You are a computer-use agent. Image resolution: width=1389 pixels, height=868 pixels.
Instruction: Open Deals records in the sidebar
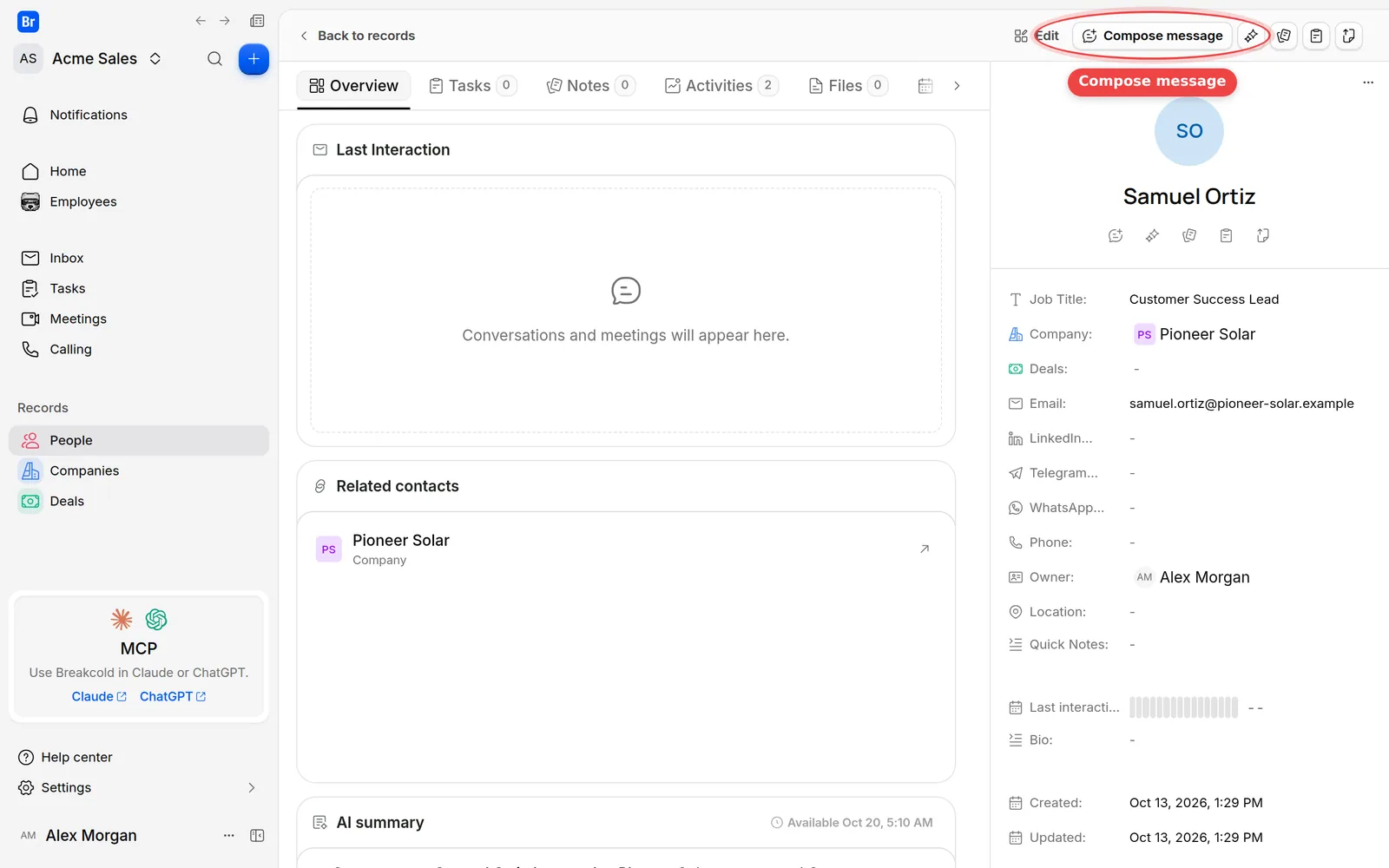pos(139,501)
